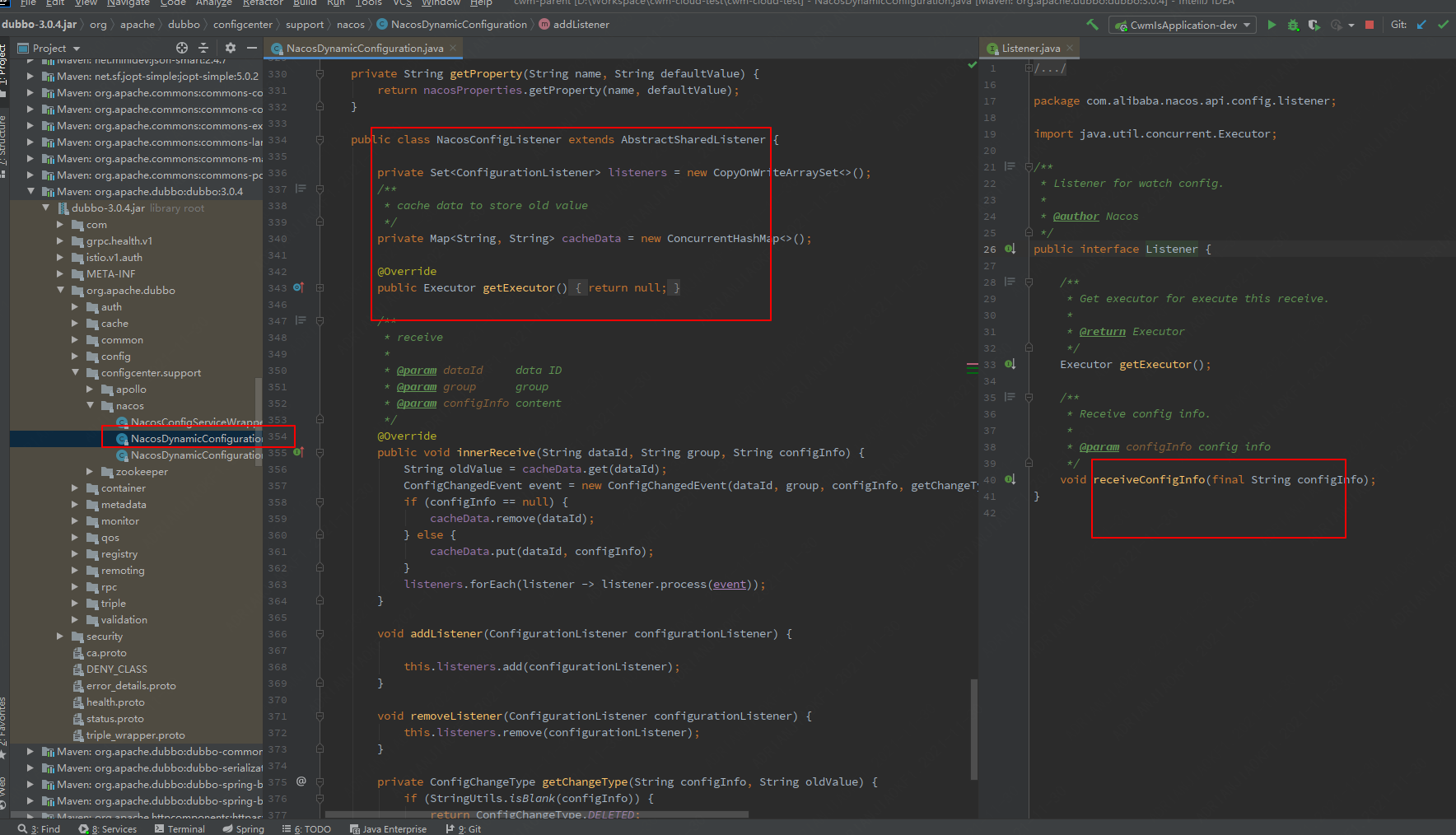Click the addListener breadcrumb
Screen dimensions: 1456x835
coord(581,25)
